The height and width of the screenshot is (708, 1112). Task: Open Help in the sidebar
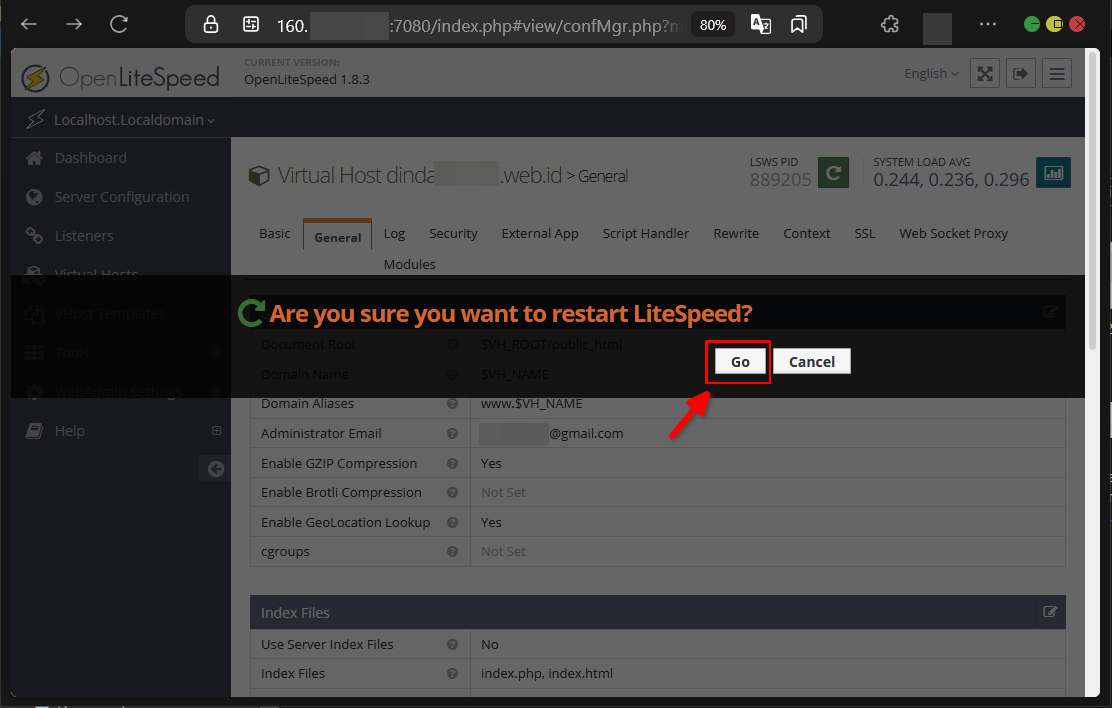pyautogui.click(x=70, y=431)
